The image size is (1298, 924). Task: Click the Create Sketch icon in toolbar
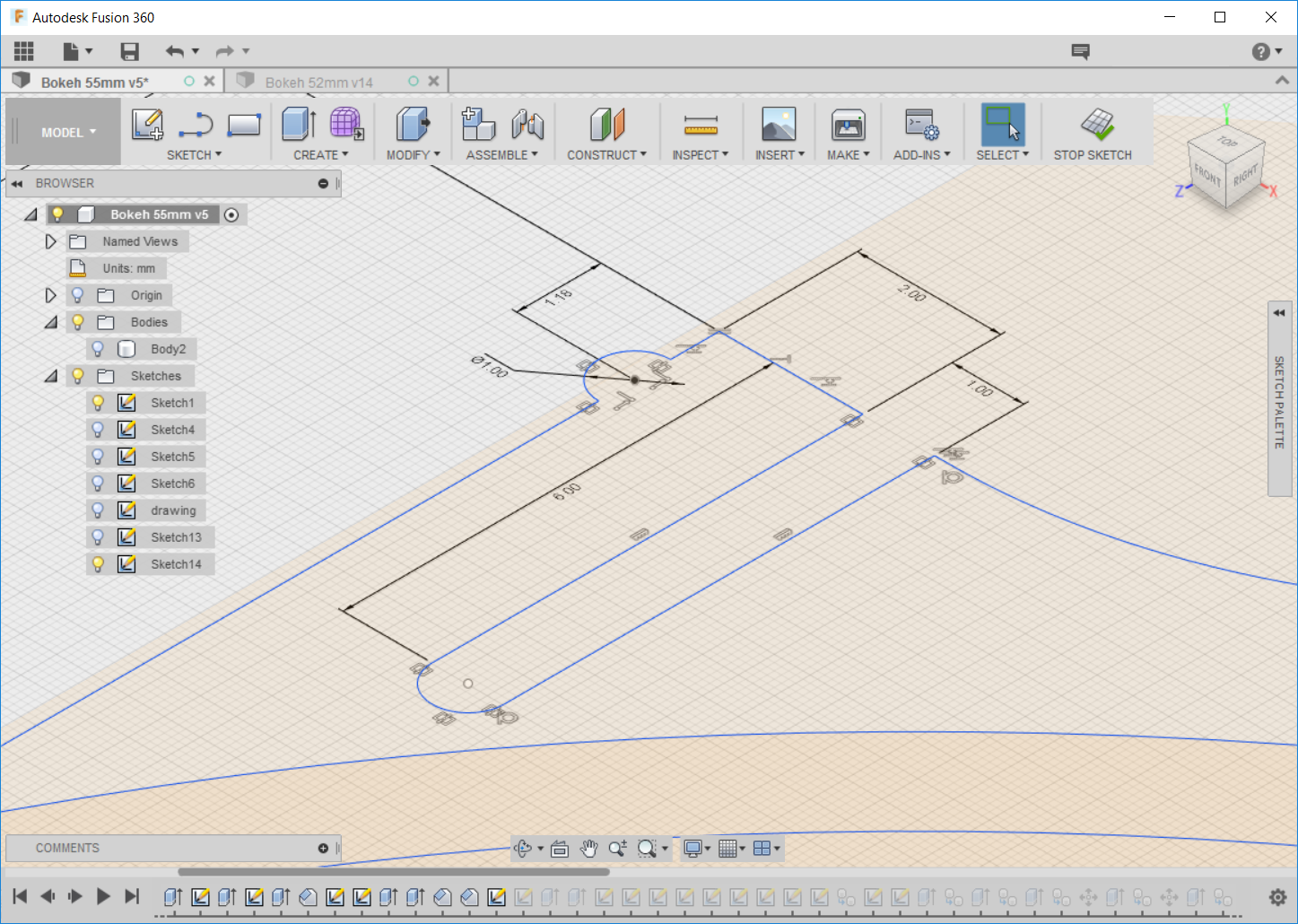pos(147,125)
